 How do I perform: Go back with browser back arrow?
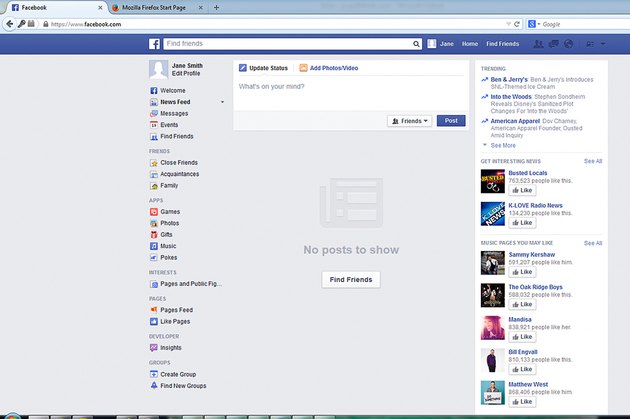coord(10,24)
